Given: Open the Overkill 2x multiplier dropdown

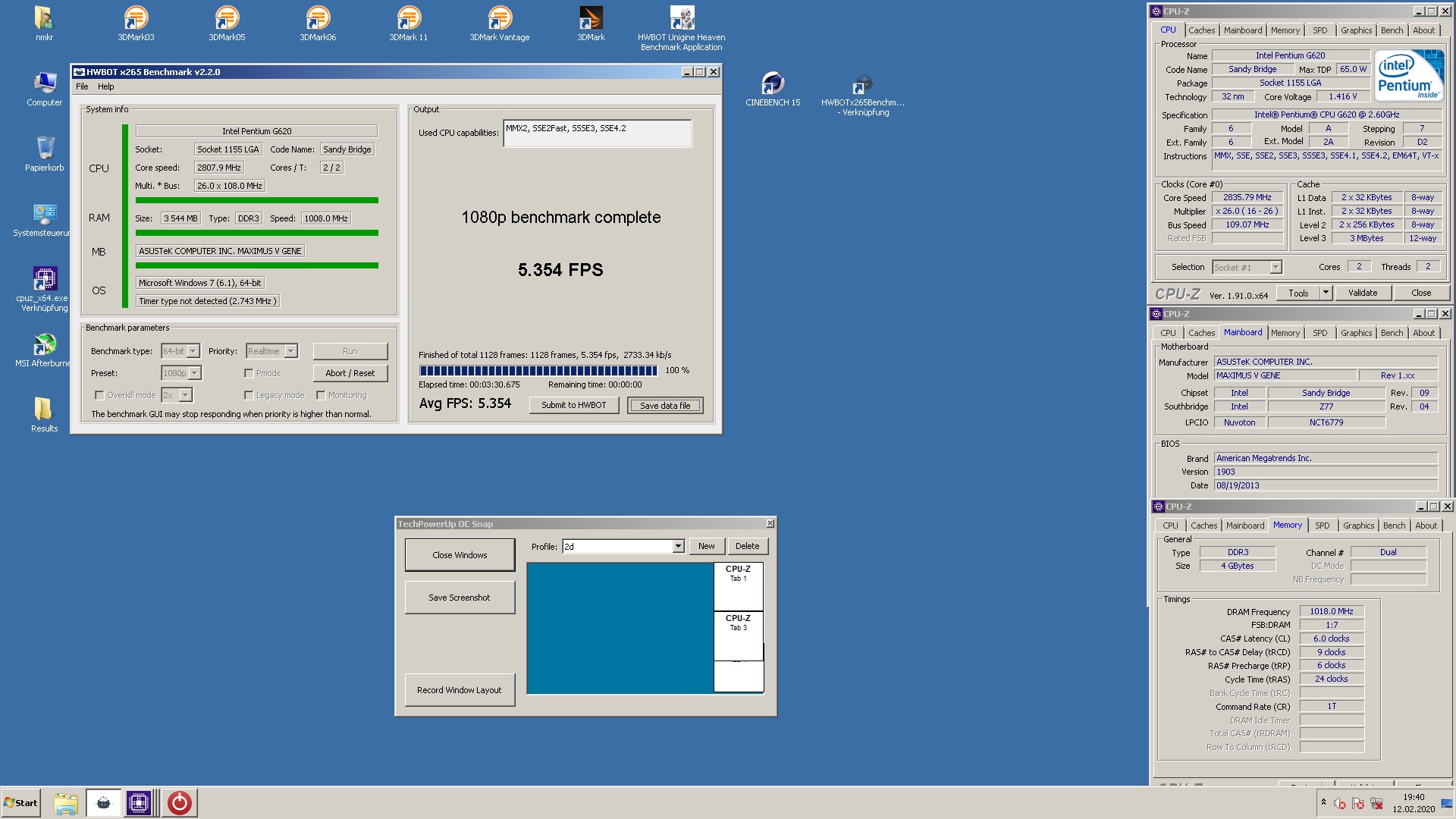Looking at the screenshot, I should pyautogui.click(x=177, y=395).
